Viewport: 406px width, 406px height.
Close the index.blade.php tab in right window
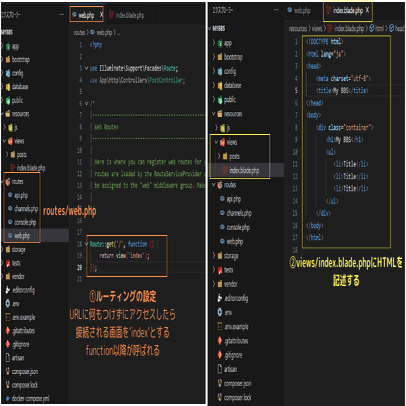coord(367,10)
